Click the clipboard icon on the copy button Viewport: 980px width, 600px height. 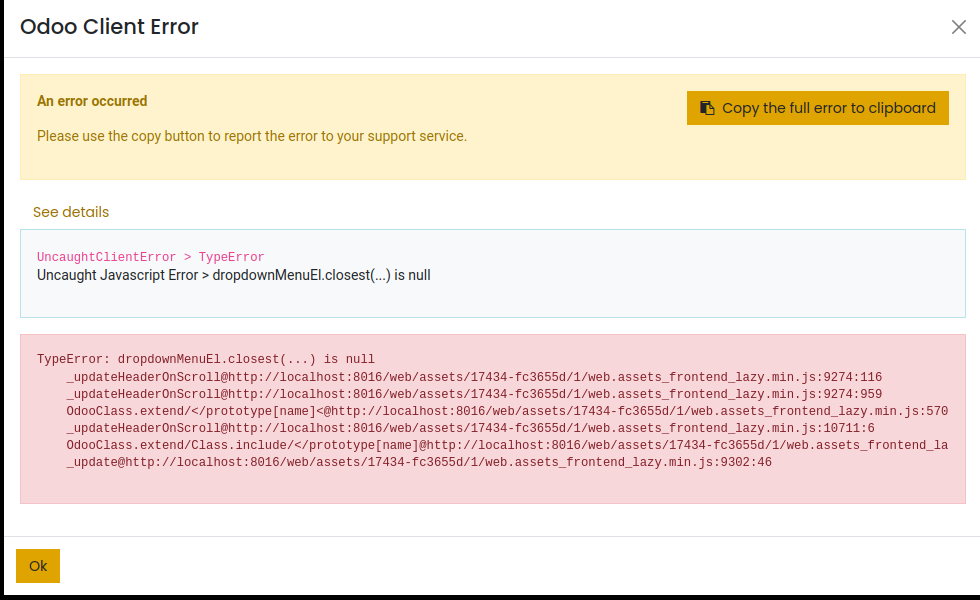click(x=709, y=107)
